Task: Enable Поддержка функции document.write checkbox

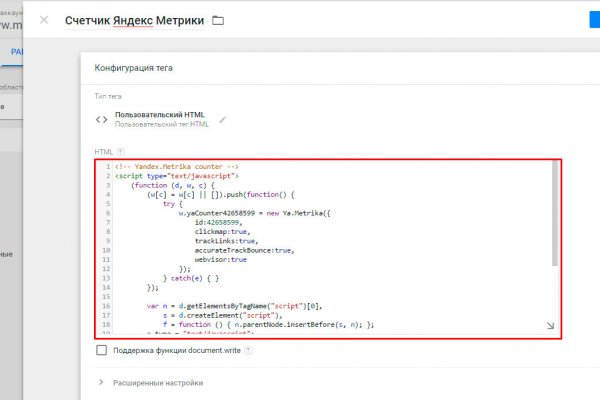Action: pos(101,350)
